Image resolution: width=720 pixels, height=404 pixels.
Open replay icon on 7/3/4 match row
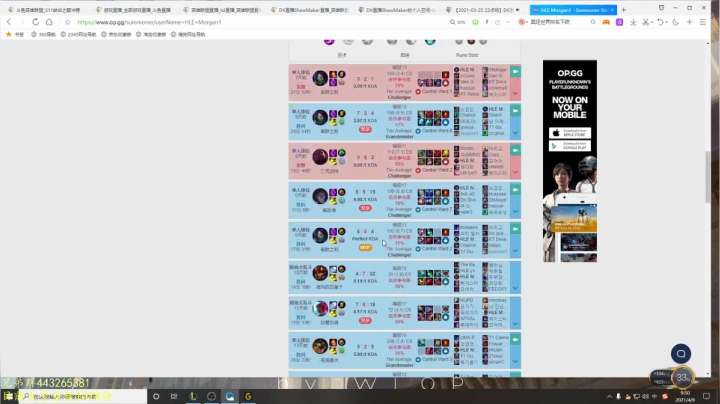click(515, 111)
